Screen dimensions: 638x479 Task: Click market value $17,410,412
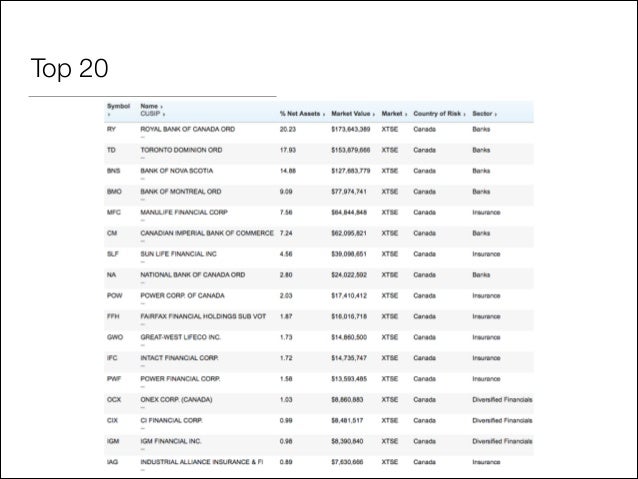click(349, 296)
